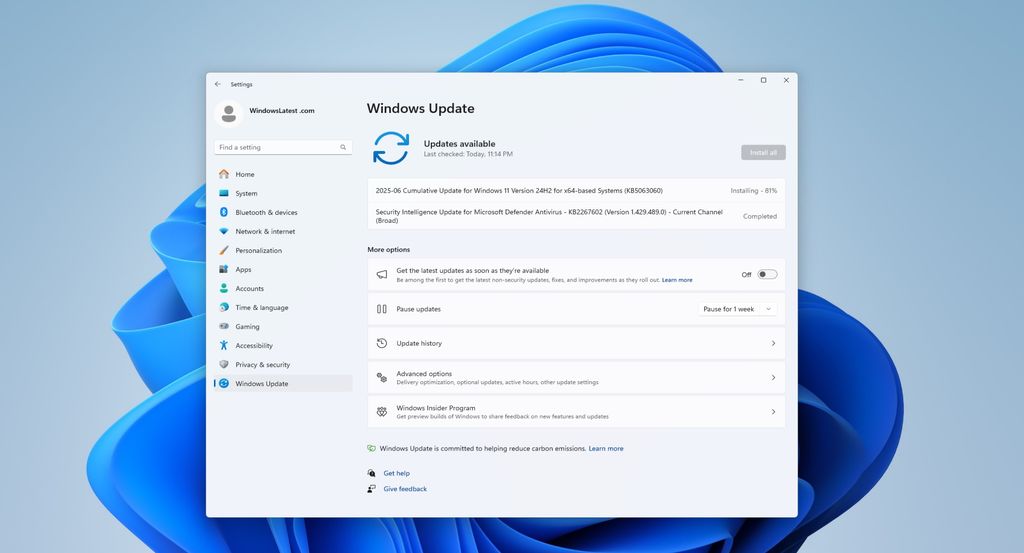
Task: Open the Pause for 1 week dropdown
Action: click(738, 309)
